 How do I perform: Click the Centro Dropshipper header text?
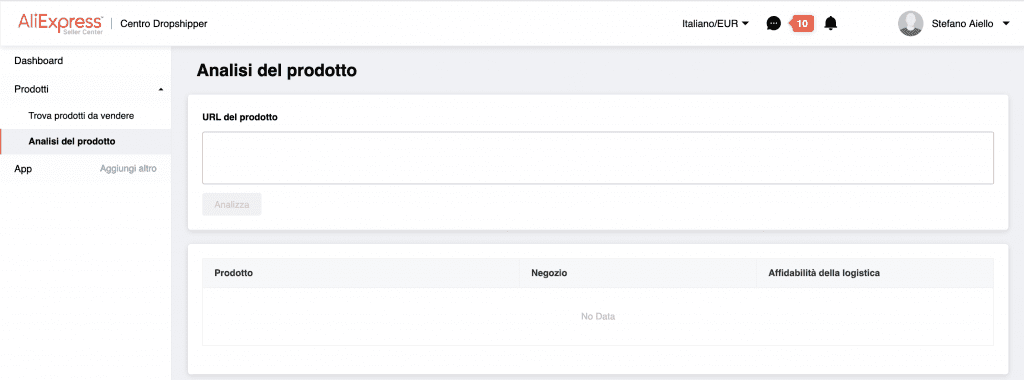(x=164, y=24)
